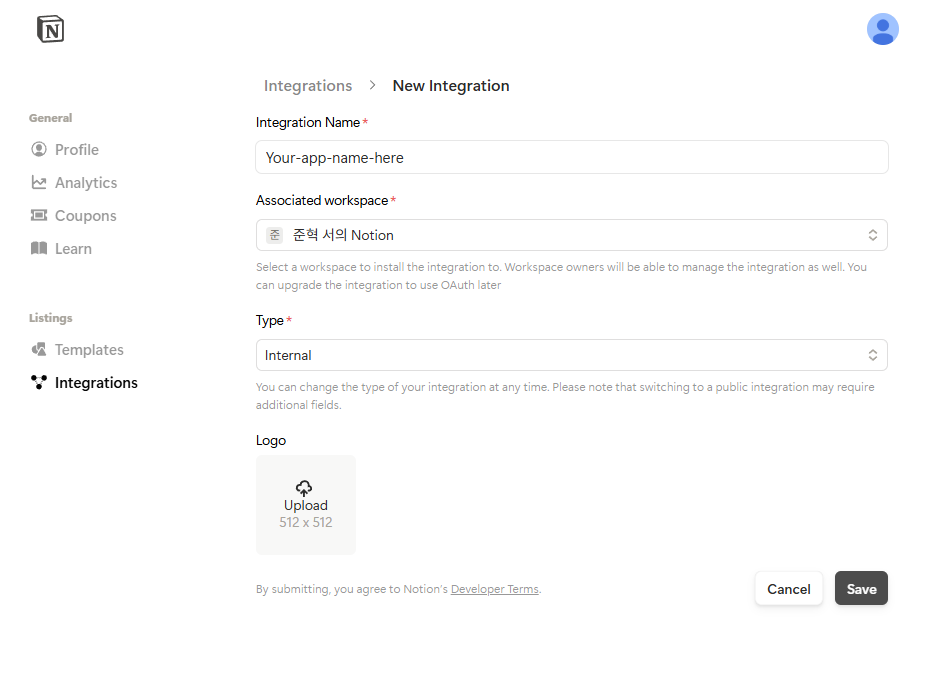Save the new integration
The width and height of the screenshot is (933, 680).
[x=861, y=588]
